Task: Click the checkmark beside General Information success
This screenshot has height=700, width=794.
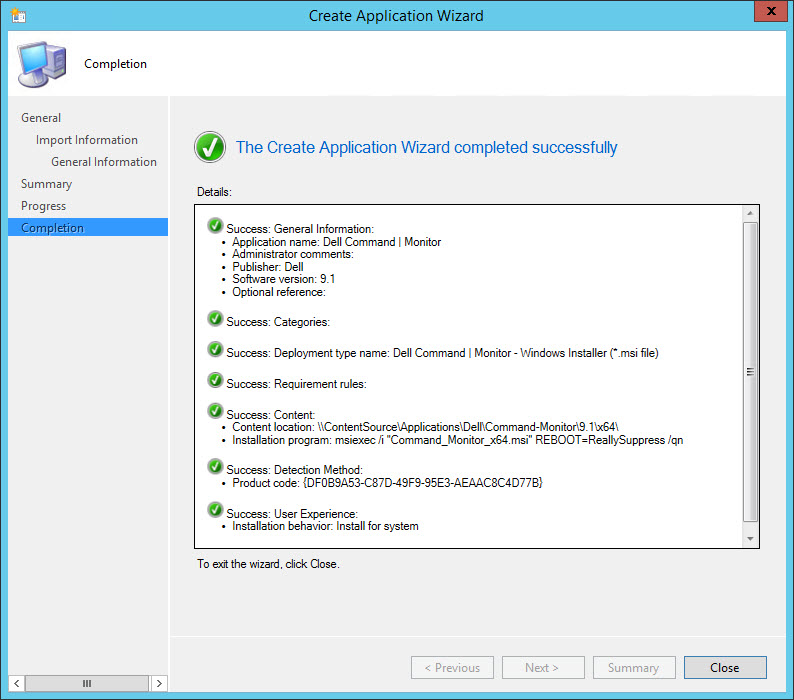Action: pyautogui.click(x=215, y=226)
